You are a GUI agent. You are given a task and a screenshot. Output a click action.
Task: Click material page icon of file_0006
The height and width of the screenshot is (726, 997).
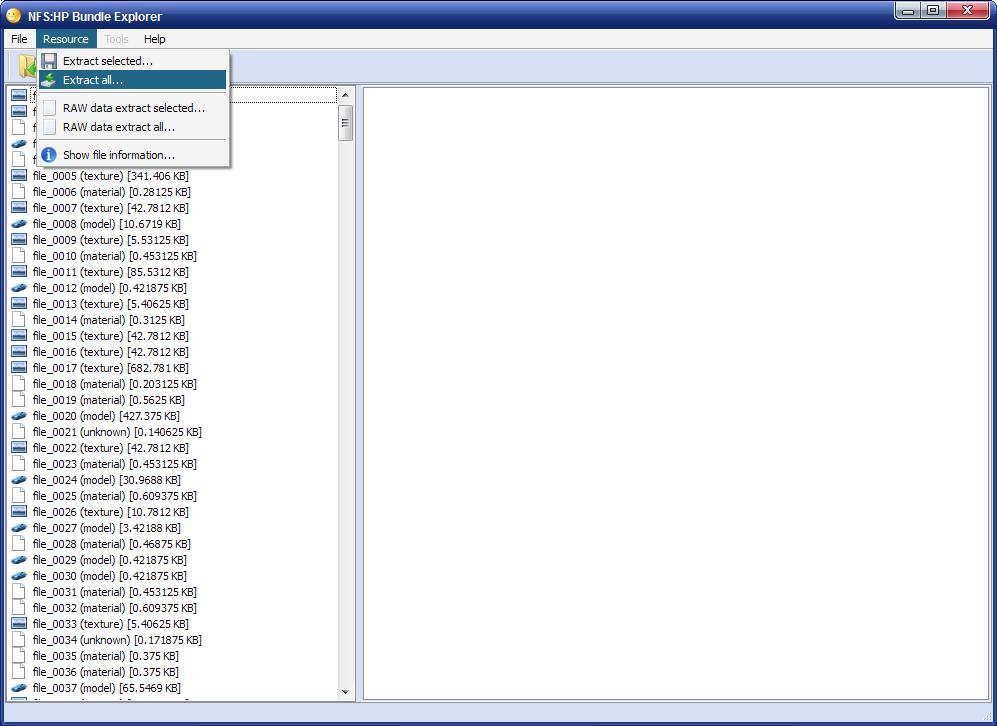coord(19,192)
